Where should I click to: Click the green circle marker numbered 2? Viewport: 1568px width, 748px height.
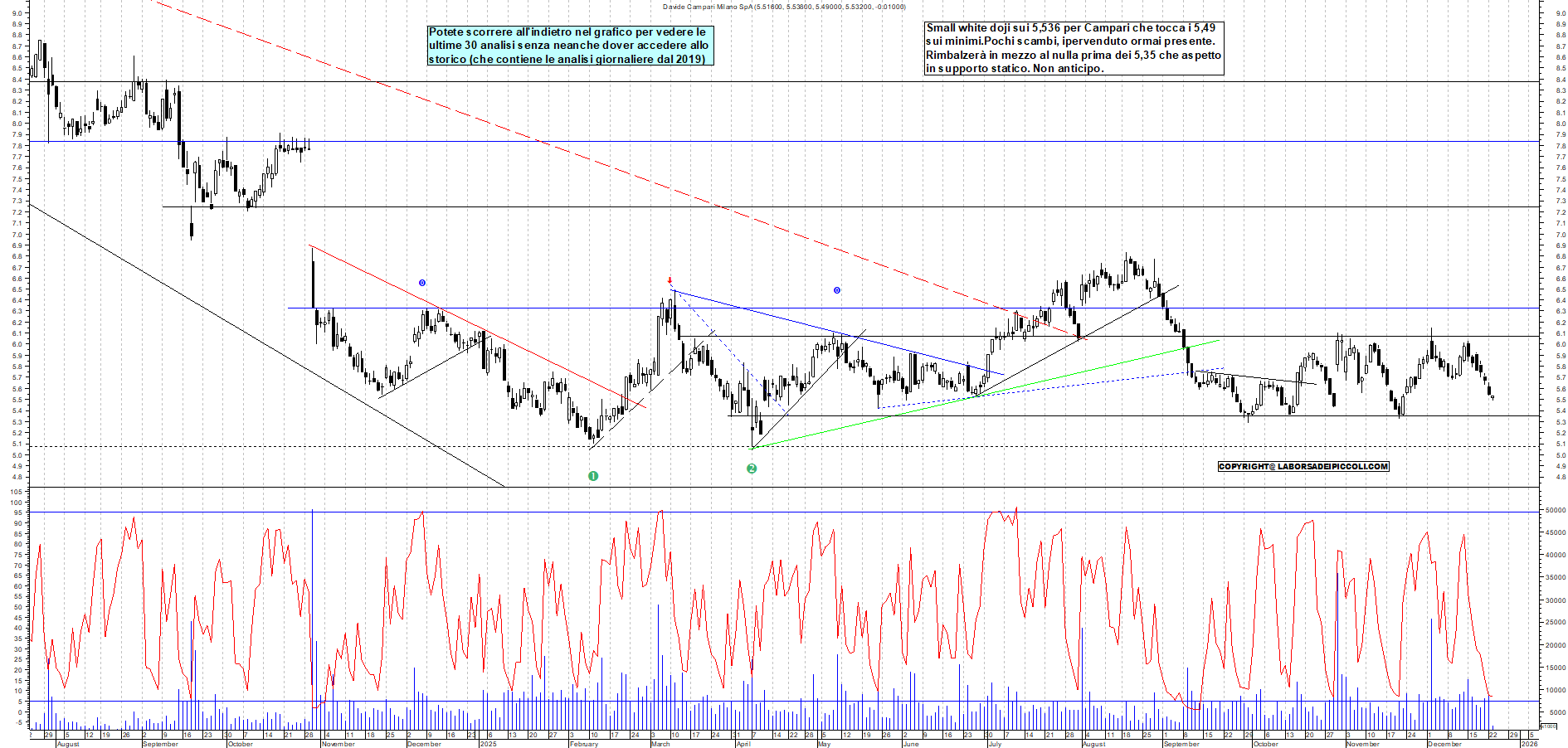(x=752, y=469)
